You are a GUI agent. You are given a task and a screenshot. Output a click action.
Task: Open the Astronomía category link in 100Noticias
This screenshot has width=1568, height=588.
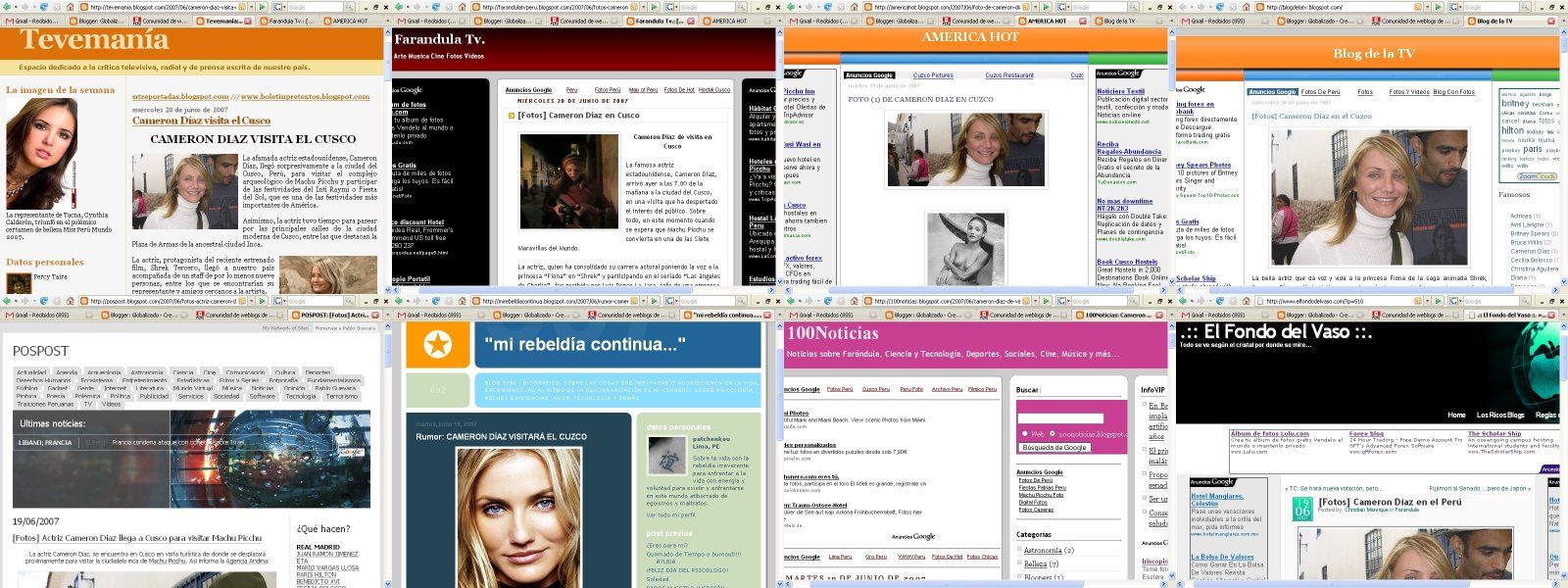coord(1043,550)
